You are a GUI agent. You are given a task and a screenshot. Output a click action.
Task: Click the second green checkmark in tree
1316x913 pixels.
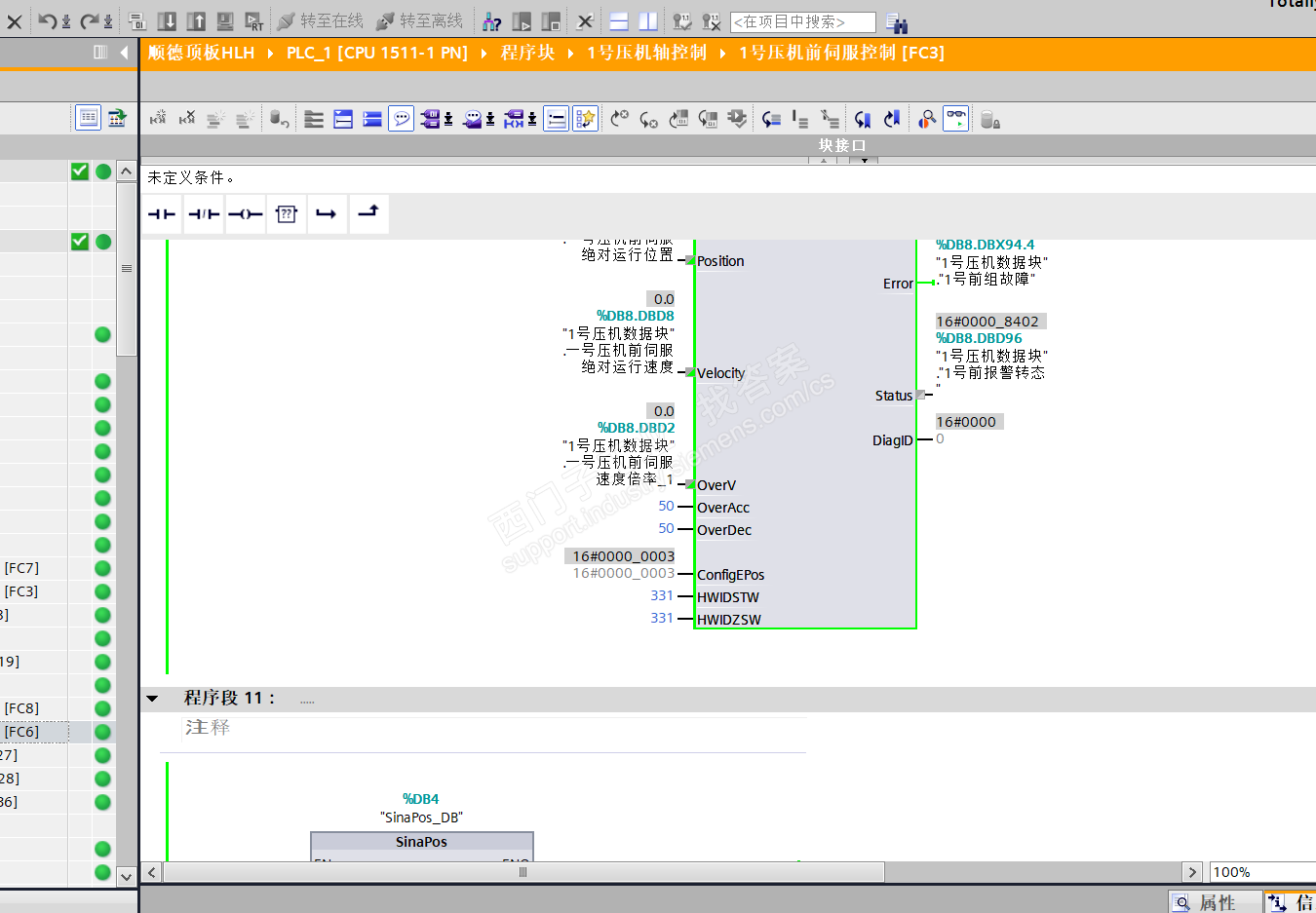pos(80,242)
